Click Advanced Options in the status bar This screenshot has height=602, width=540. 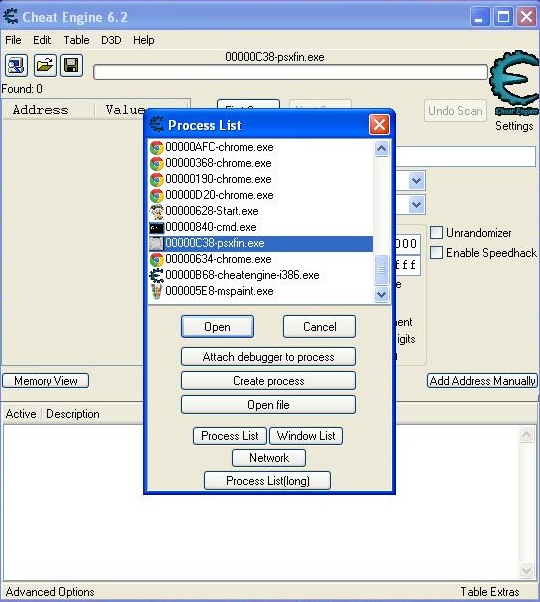[x=50, y=592]
